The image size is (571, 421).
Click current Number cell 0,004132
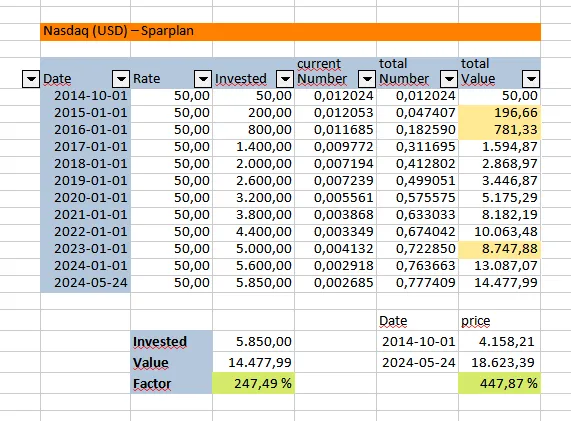[x=335, y=249]
